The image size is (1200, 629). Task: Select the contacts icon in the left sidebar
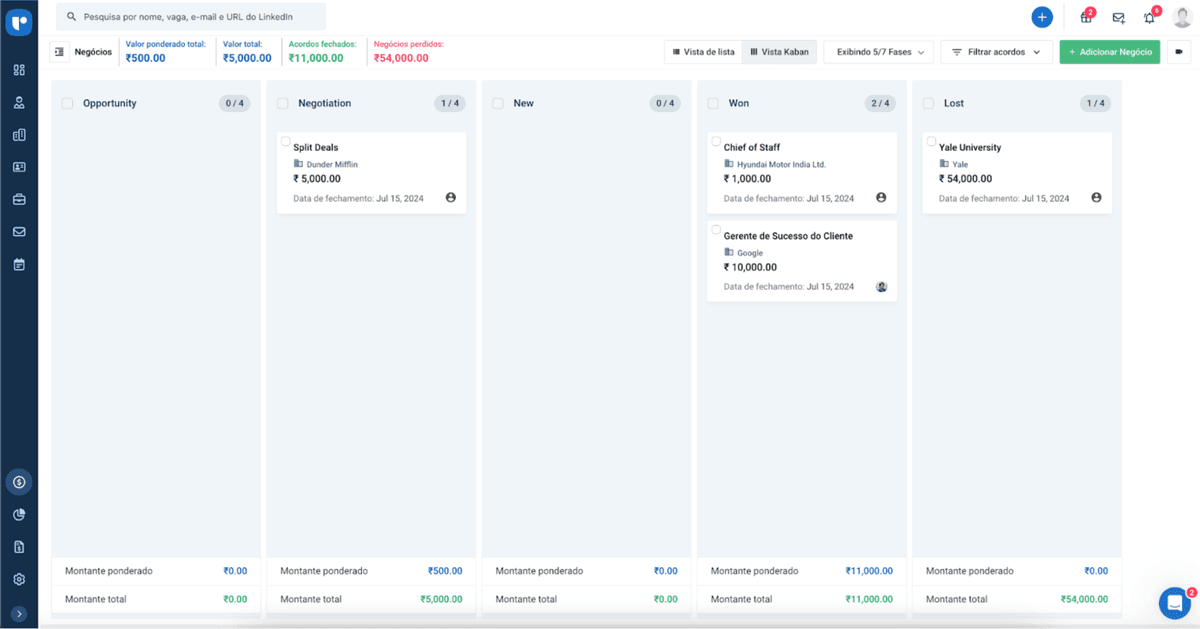coord(19,102)
